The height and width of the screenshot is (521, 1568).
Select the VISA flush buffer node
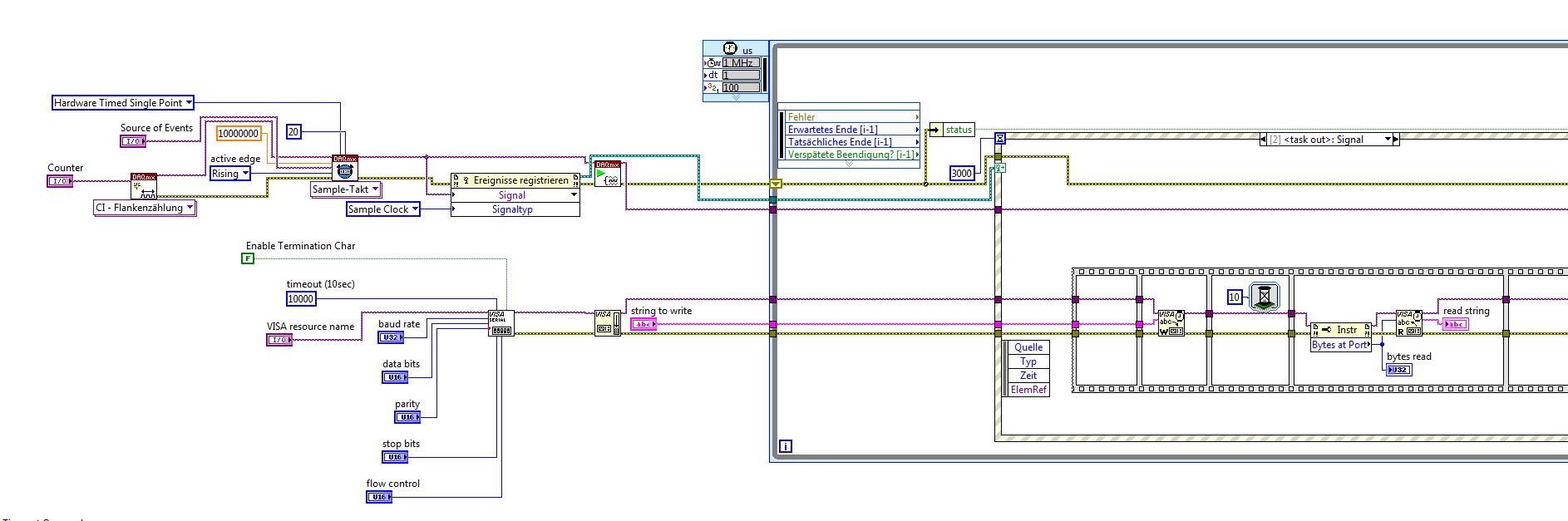608,322
